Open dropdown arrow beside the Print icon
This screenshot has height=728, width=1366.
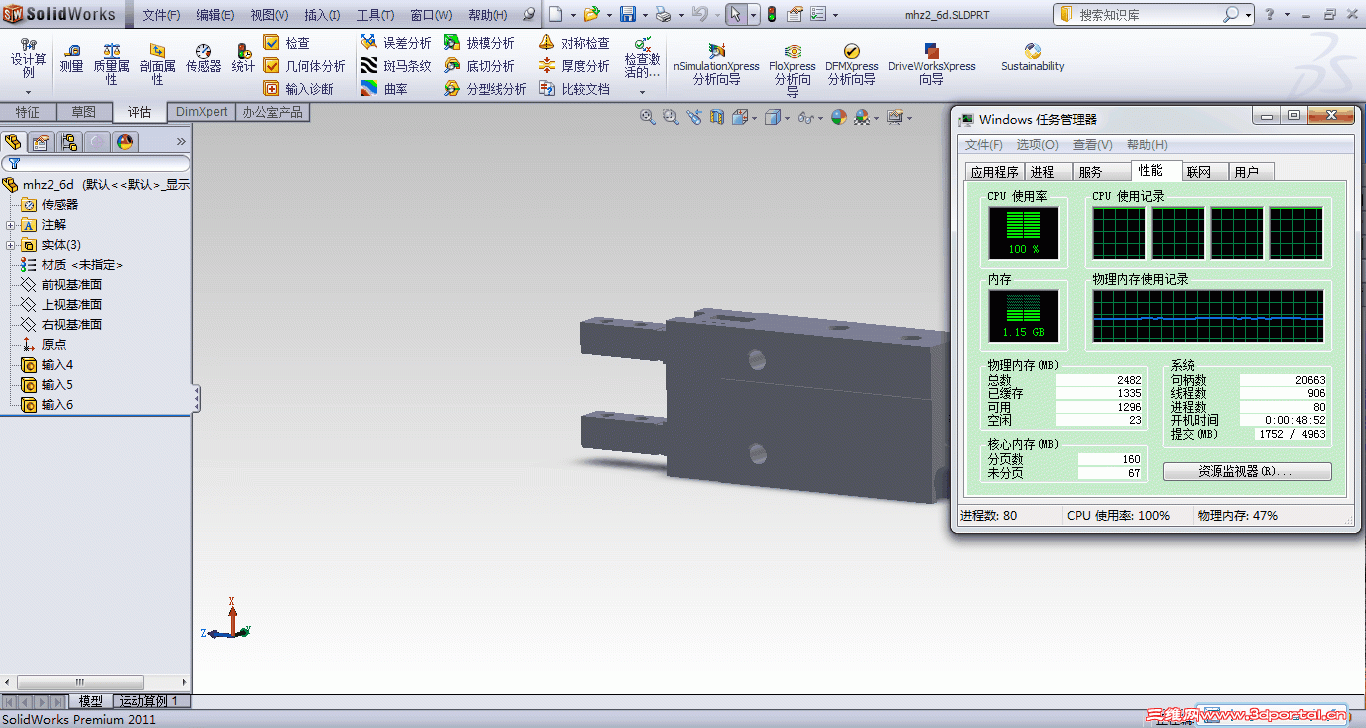coord(680,14)
